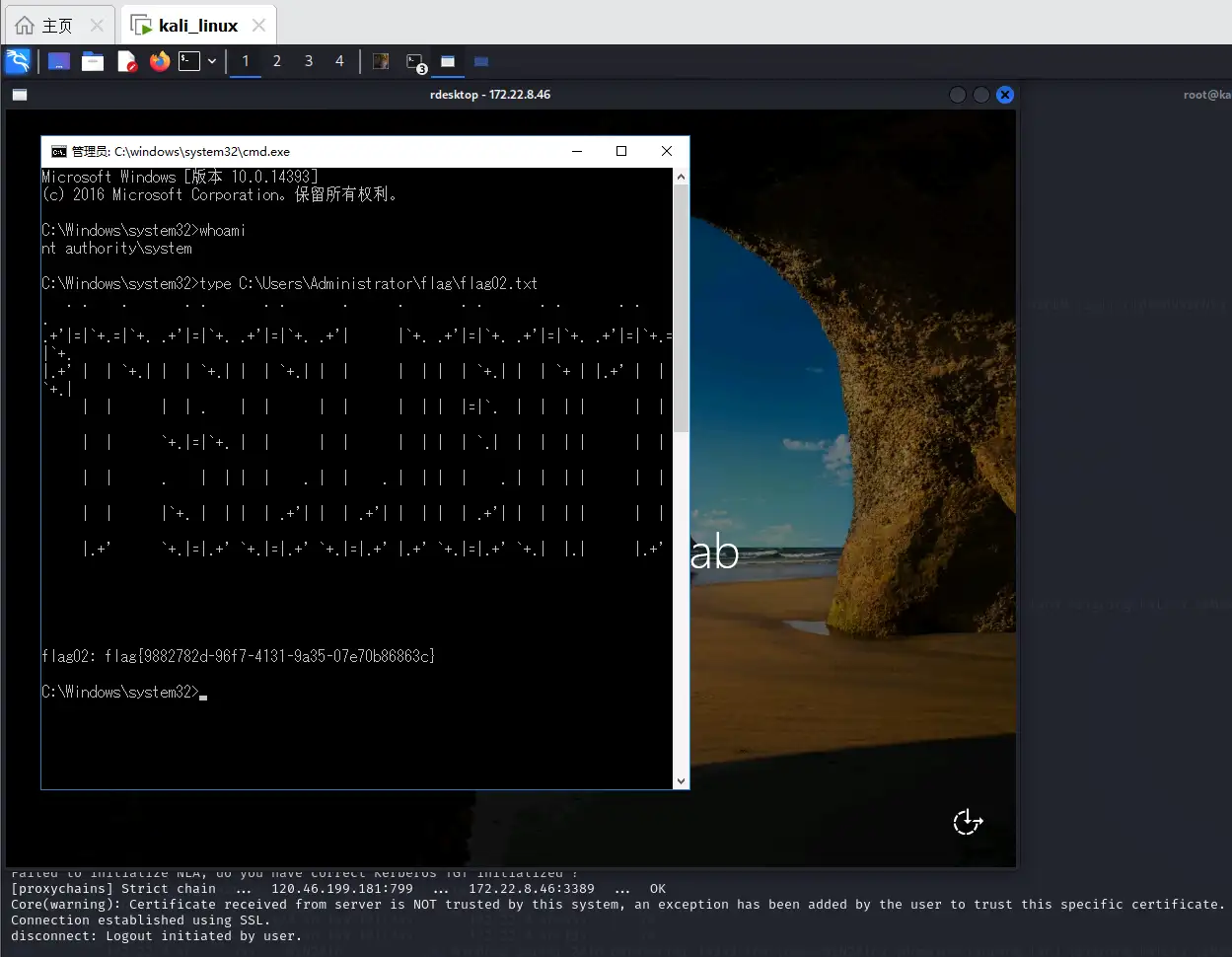1232x957 pixels.
Task: Select the last blue window taskbar item
Action: [481, 61]
